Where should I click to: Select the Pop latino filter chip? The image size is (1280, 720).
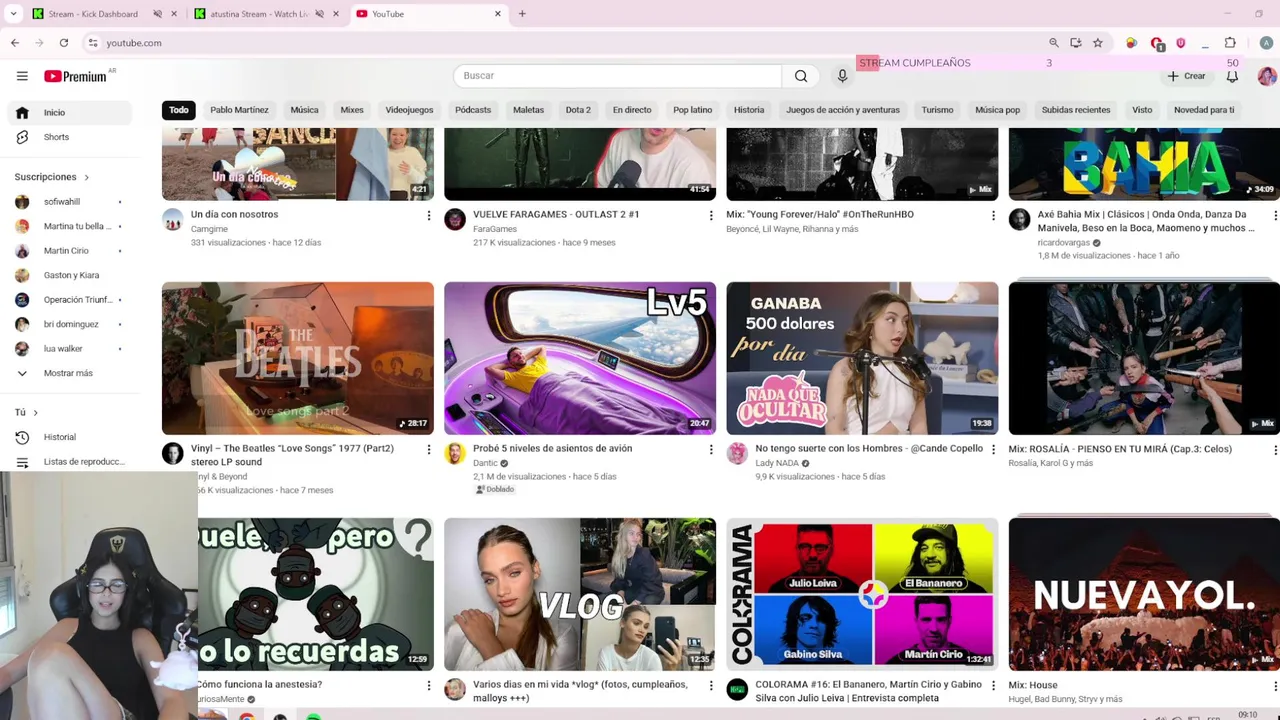[x=692, y=110]
